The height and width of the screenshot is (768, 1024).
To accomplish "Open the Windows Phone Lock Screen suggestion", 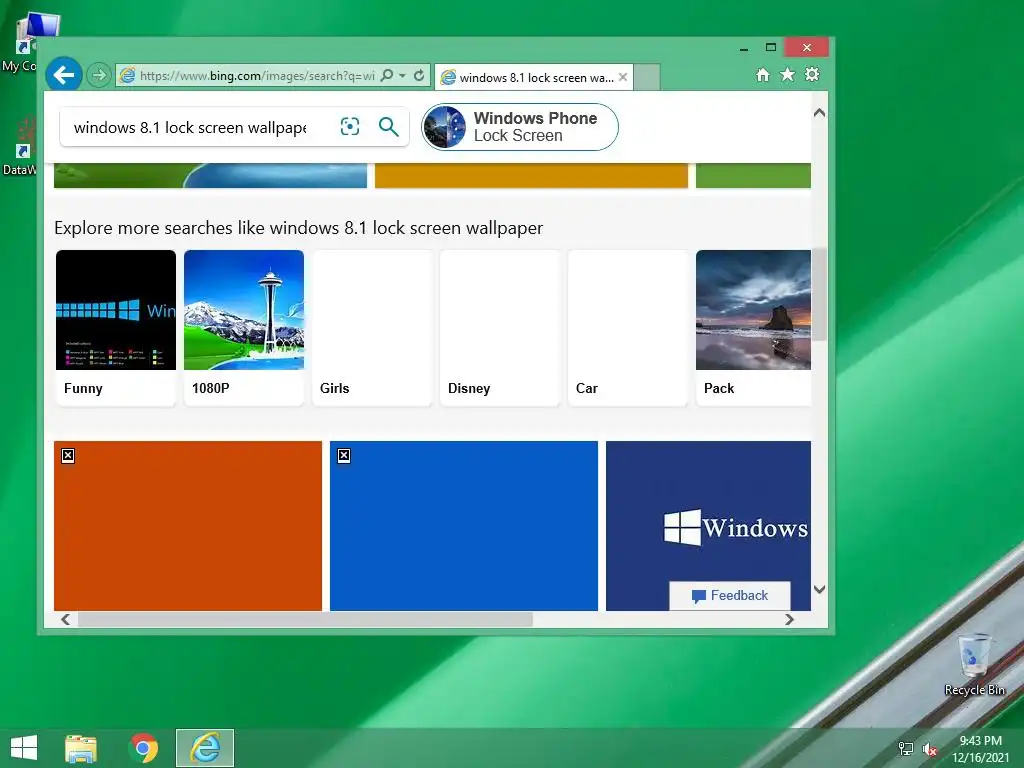I will [x=520, y=127].
